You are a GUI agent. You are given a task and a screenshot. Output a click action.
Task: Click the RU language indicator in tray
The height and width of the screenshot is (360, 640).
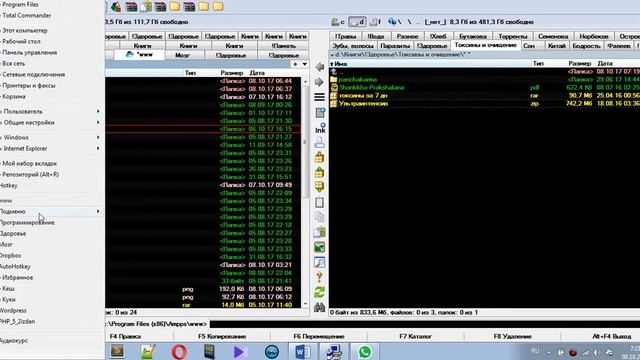point(535,351)
